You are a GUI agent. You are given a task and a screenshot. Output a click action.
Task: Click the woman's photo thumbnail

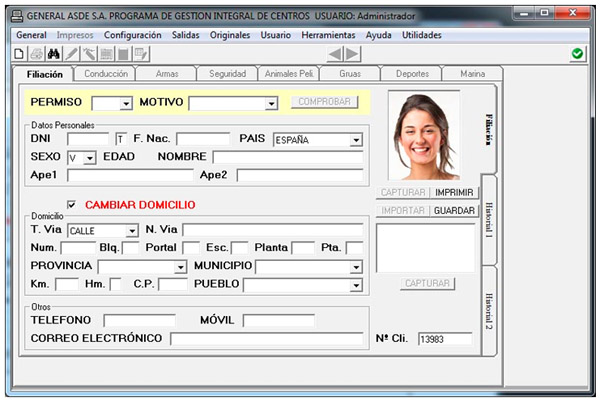coord(422,136)
